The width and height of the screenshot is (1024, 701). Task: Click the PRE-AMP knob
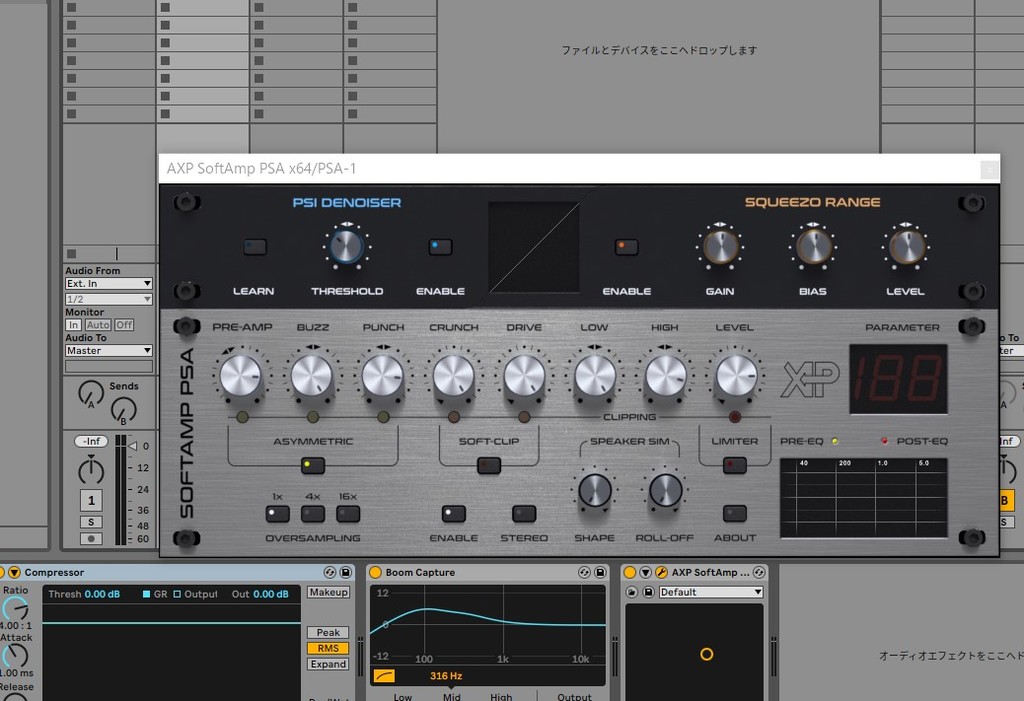pyautogui.click(x=240, y=376)
